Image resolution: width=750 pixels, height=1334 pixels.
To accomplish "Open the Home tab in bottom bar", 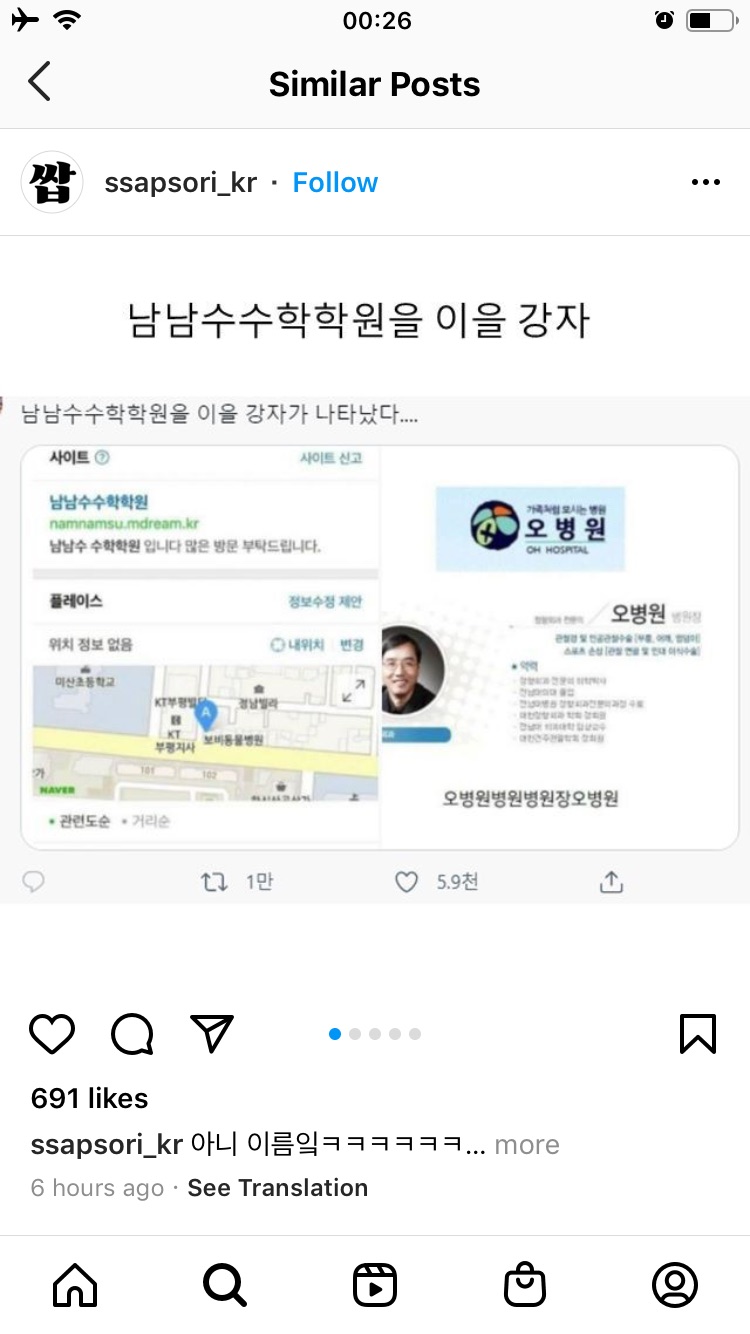I will click(75, 1285).
